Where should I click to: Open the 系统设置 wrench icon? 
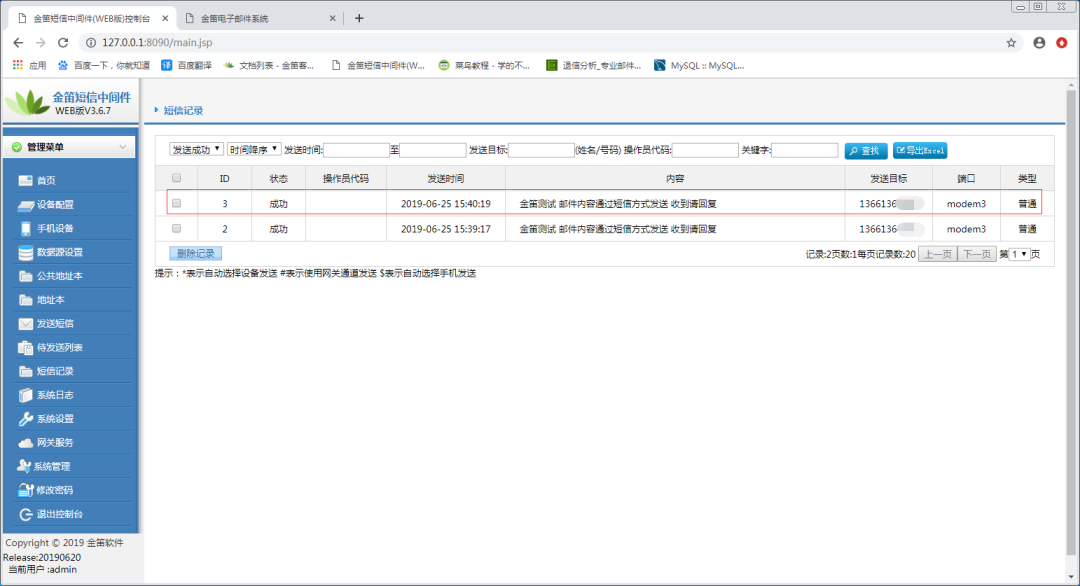pyautogui.click(x=25, y=419)
